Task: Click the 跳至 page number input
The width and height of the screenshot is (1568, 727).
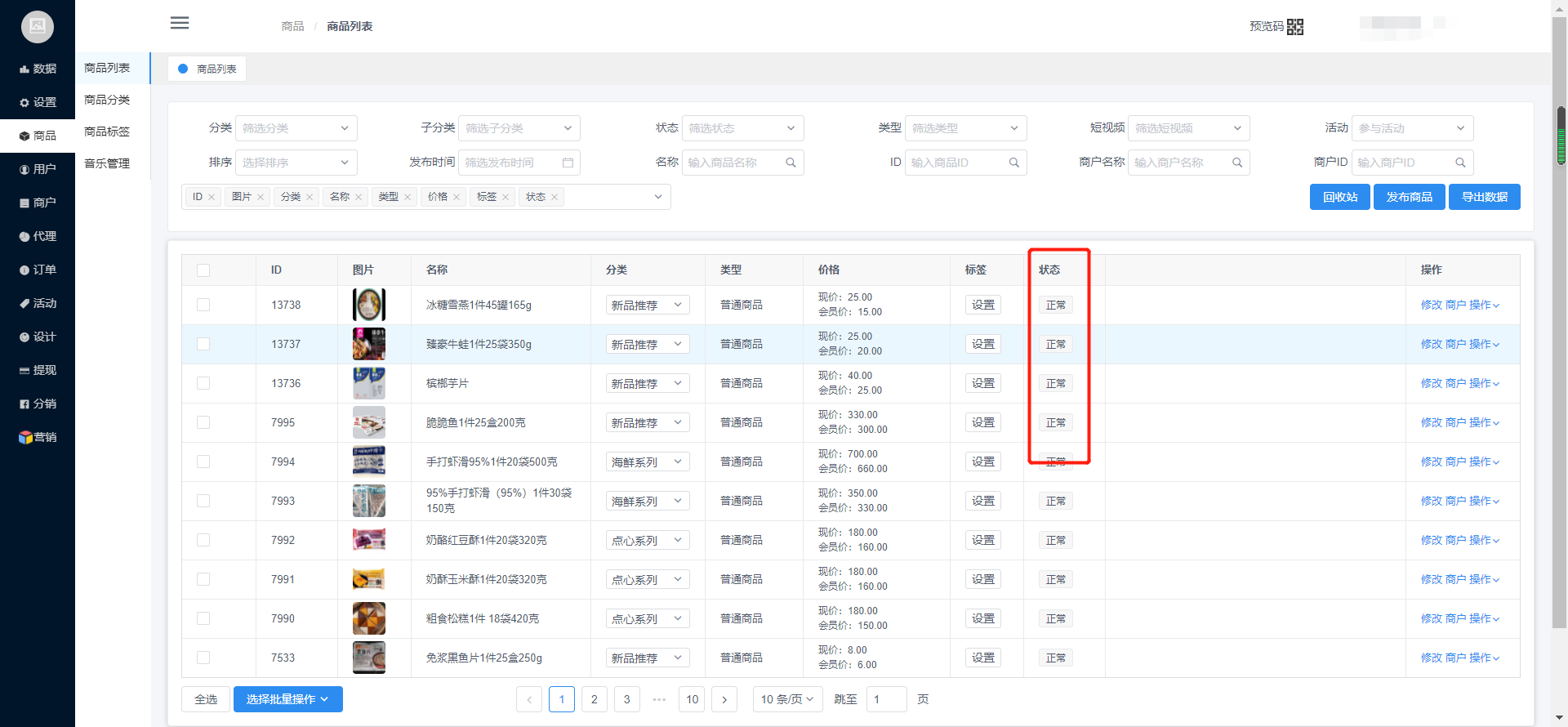Action: coord(886,699)
